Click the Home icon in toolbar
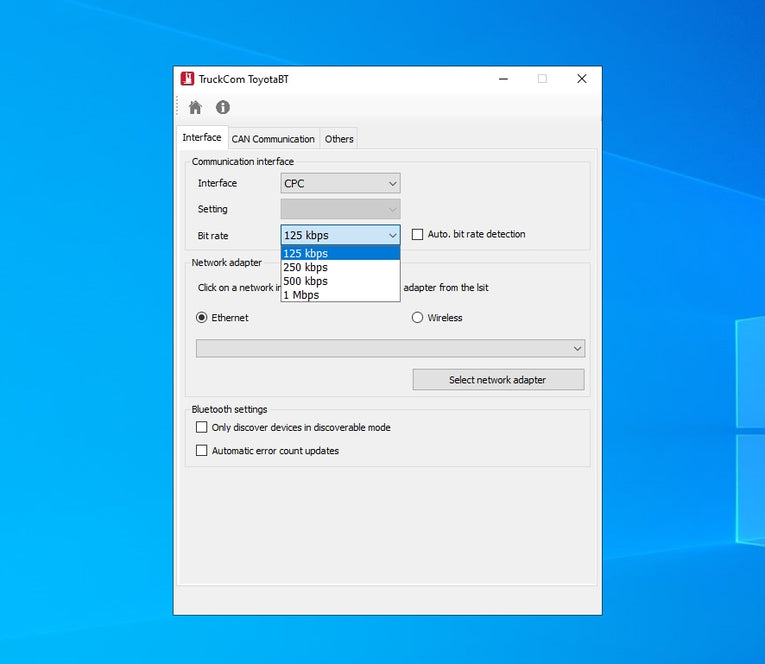This screenshot has height=664, width=765. tap(195, 108)
